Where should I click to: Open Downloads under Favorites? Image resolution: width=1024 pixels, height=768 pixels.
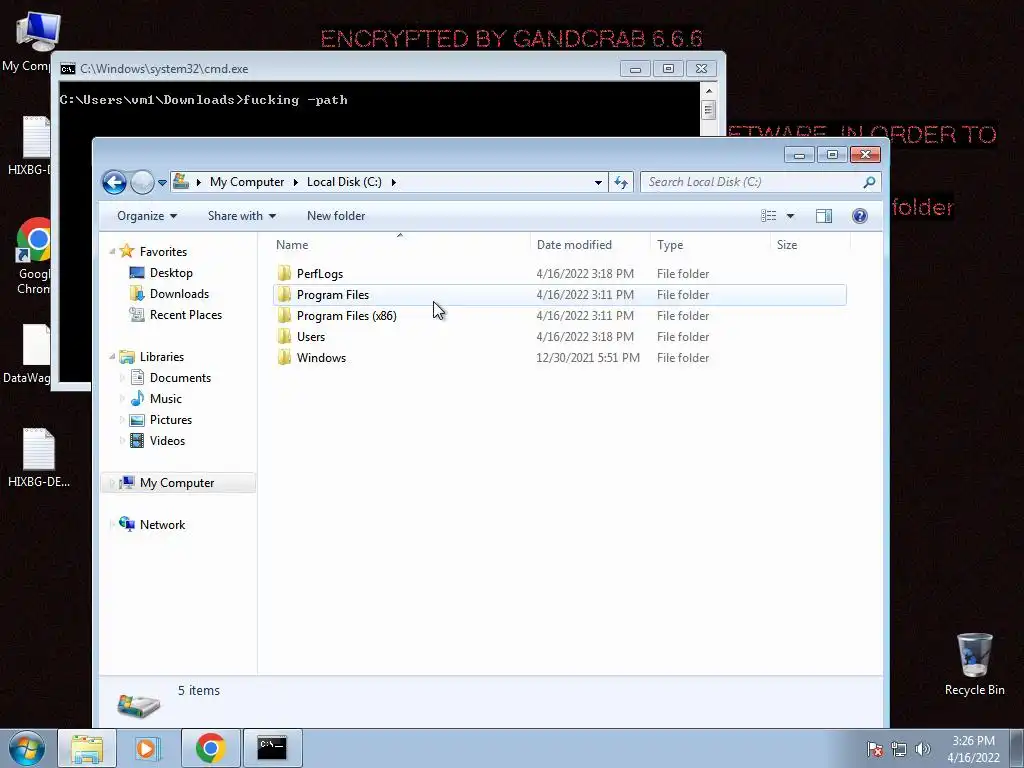[179, 294]
